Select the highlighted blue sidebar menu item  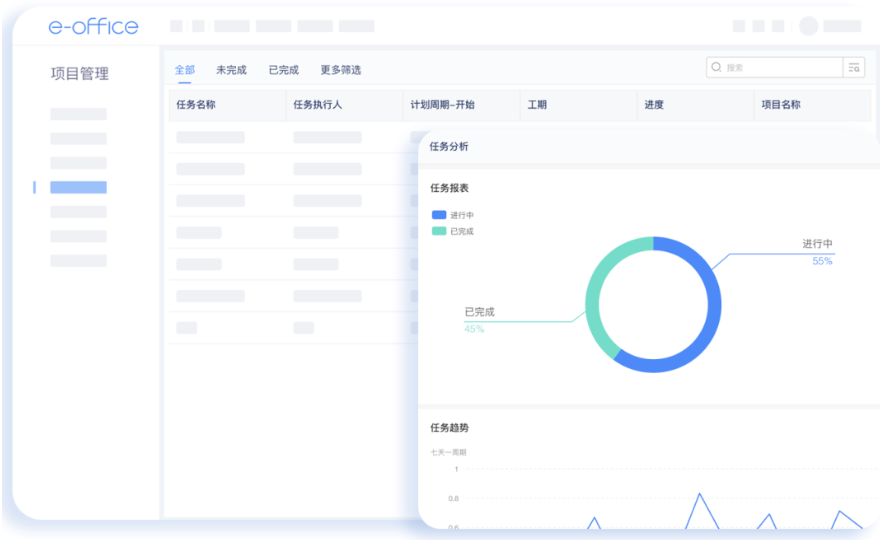(78, 187)
